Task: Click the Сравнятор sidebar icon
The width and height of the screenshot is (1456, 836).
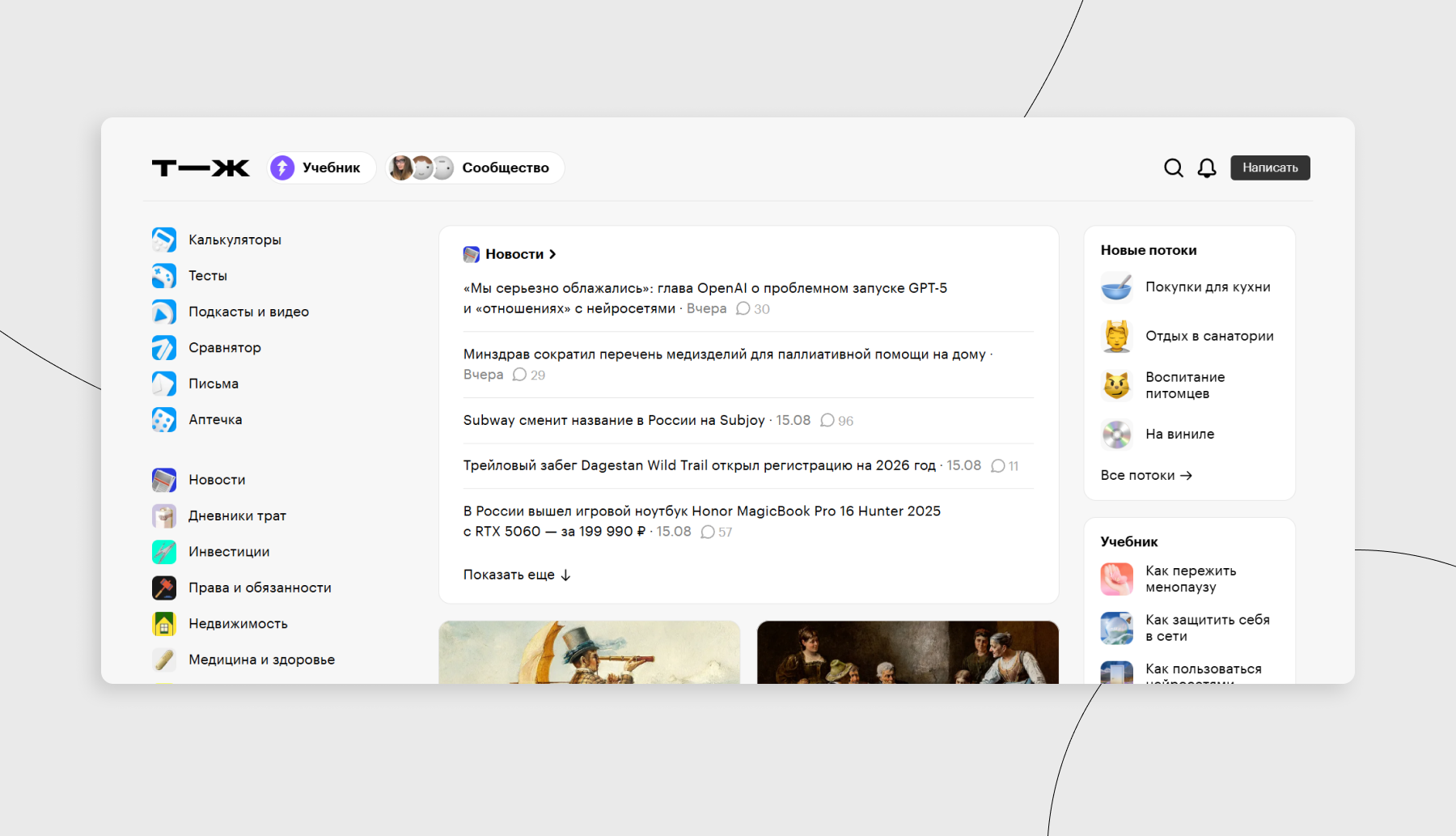Action: tap(164, 348)
